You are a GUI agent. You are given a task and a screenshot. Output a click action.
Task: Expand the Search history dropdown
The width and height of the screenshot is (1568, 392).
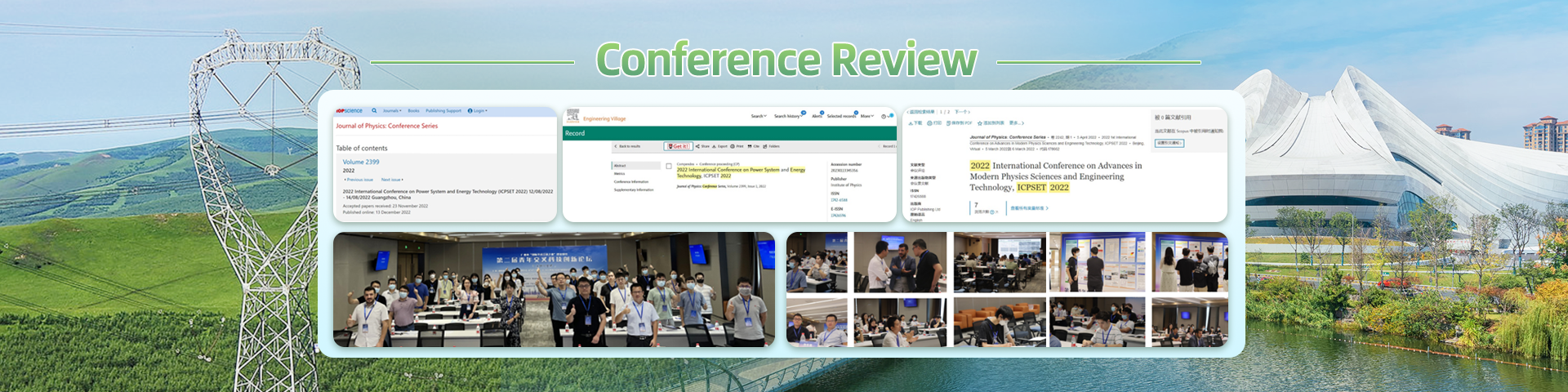(788, 116)
